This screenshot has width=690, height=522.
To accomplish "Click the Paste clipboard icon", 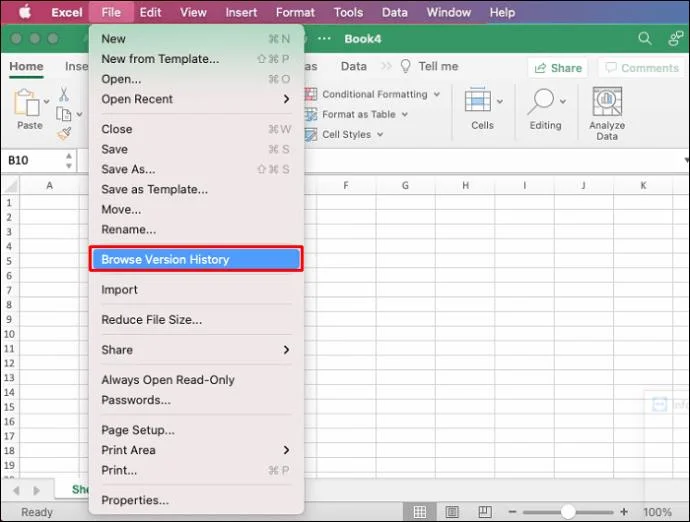I will pos(26,103).
